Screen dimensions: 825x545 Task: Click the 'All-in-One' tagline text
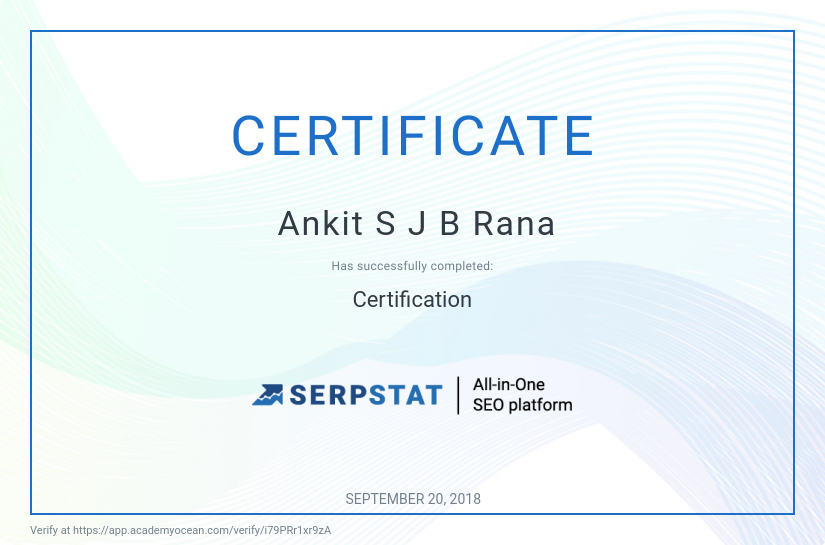pyautogui.click(x=509, y=385)
